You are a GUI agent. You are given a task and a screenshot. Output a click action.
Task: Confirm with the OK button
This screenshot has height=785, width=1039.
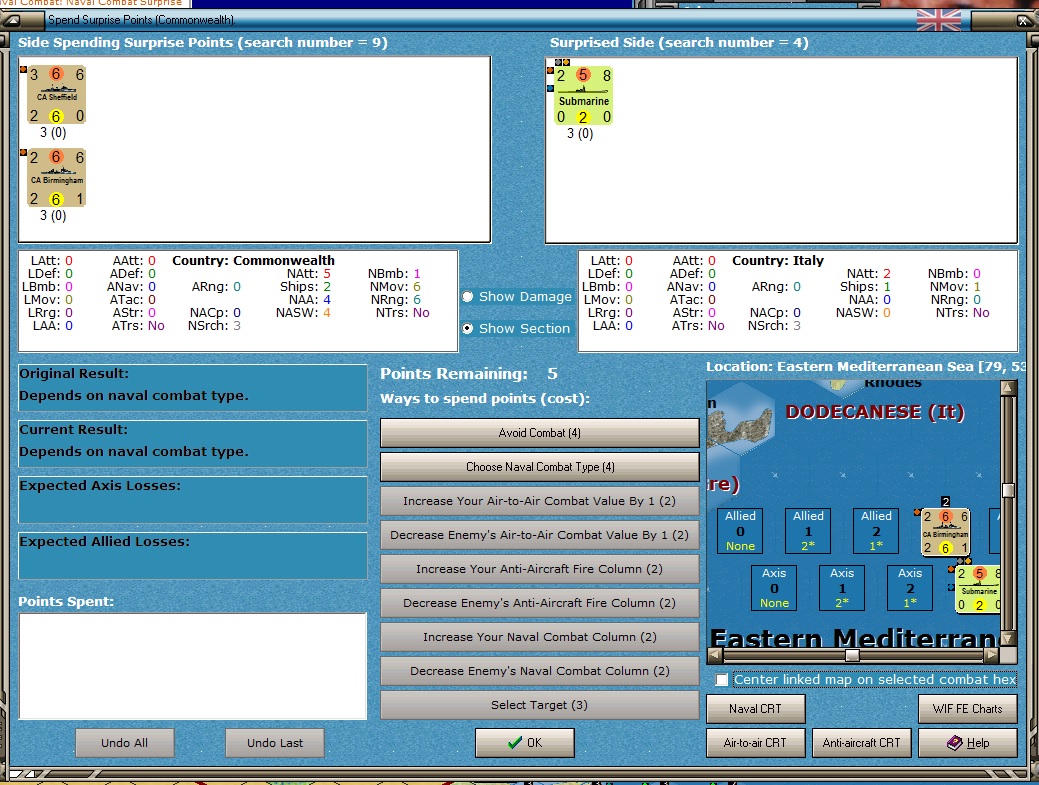point(525,743)
